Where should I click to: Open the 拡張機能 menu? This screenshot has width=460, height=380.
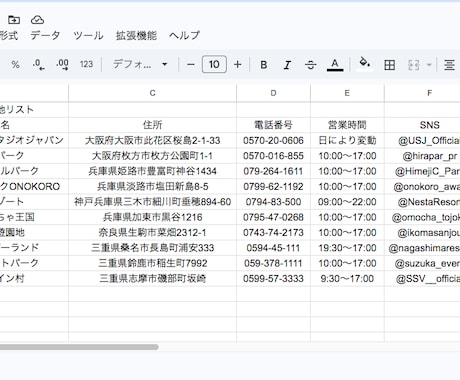click(x=136, y=35)
